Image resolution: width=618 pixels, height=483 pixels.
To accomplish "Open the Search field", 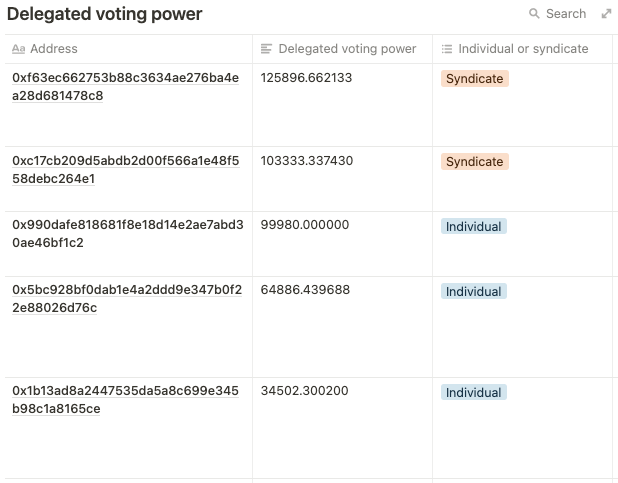I will pos(566,14).
